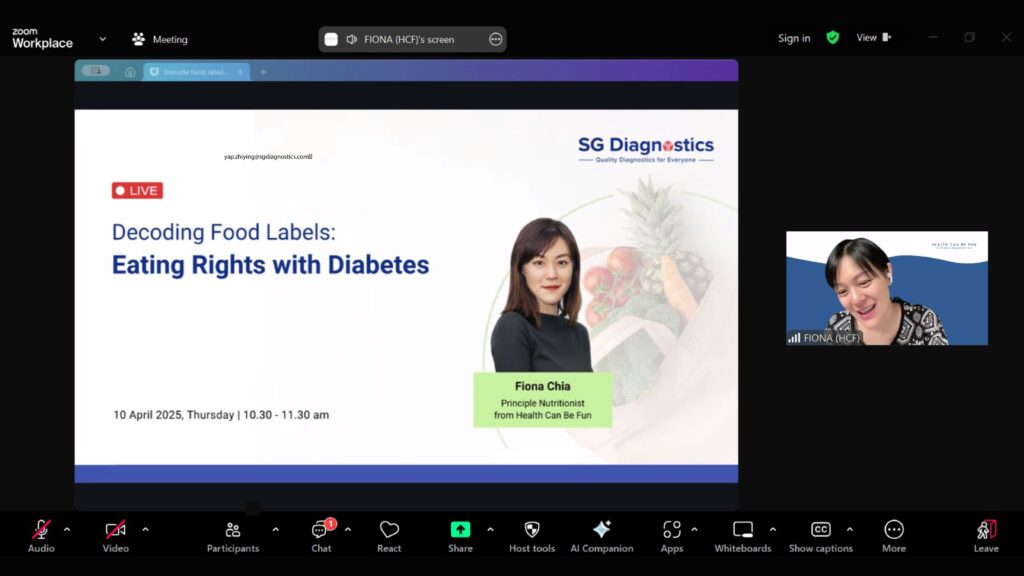The width and height of the screenshot is (1024, 576).
Task: Start camera with the Video button
Action: coord(116,536)
